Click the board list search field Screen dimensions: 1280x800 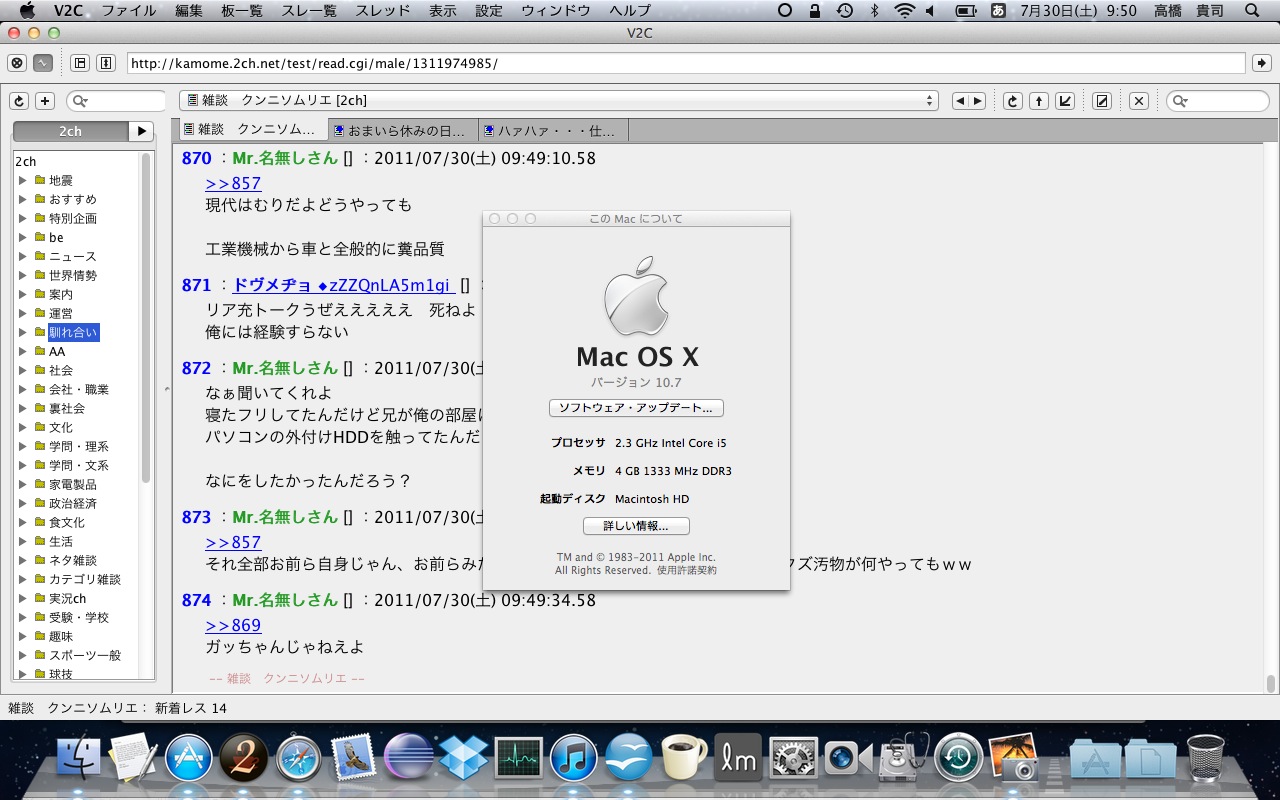(x=116, y=101)
